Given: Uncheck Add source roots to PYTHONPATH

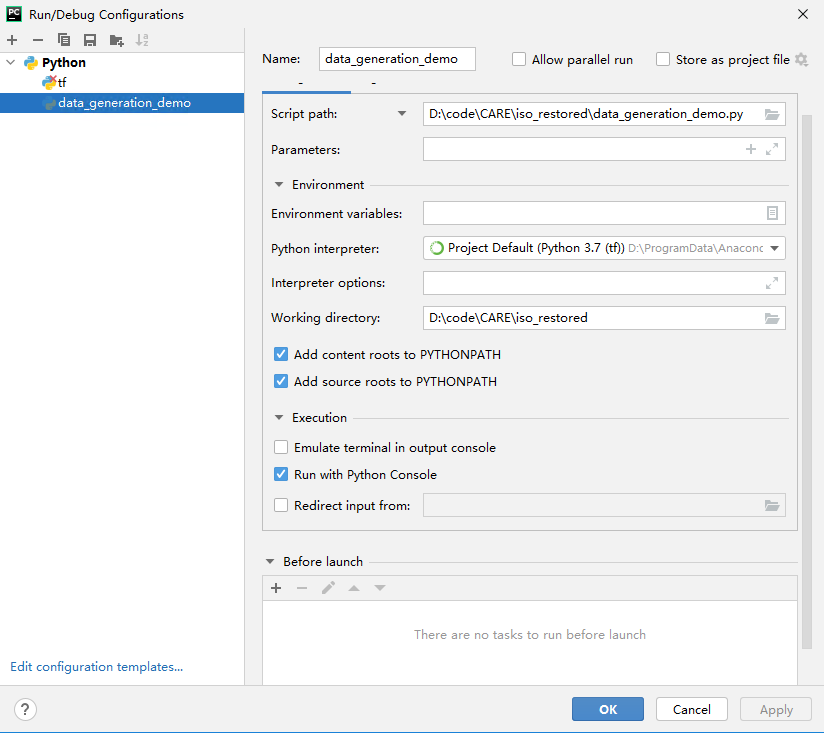Looking at the screenshot, I should pyautogui.click(x=281, y=381).
